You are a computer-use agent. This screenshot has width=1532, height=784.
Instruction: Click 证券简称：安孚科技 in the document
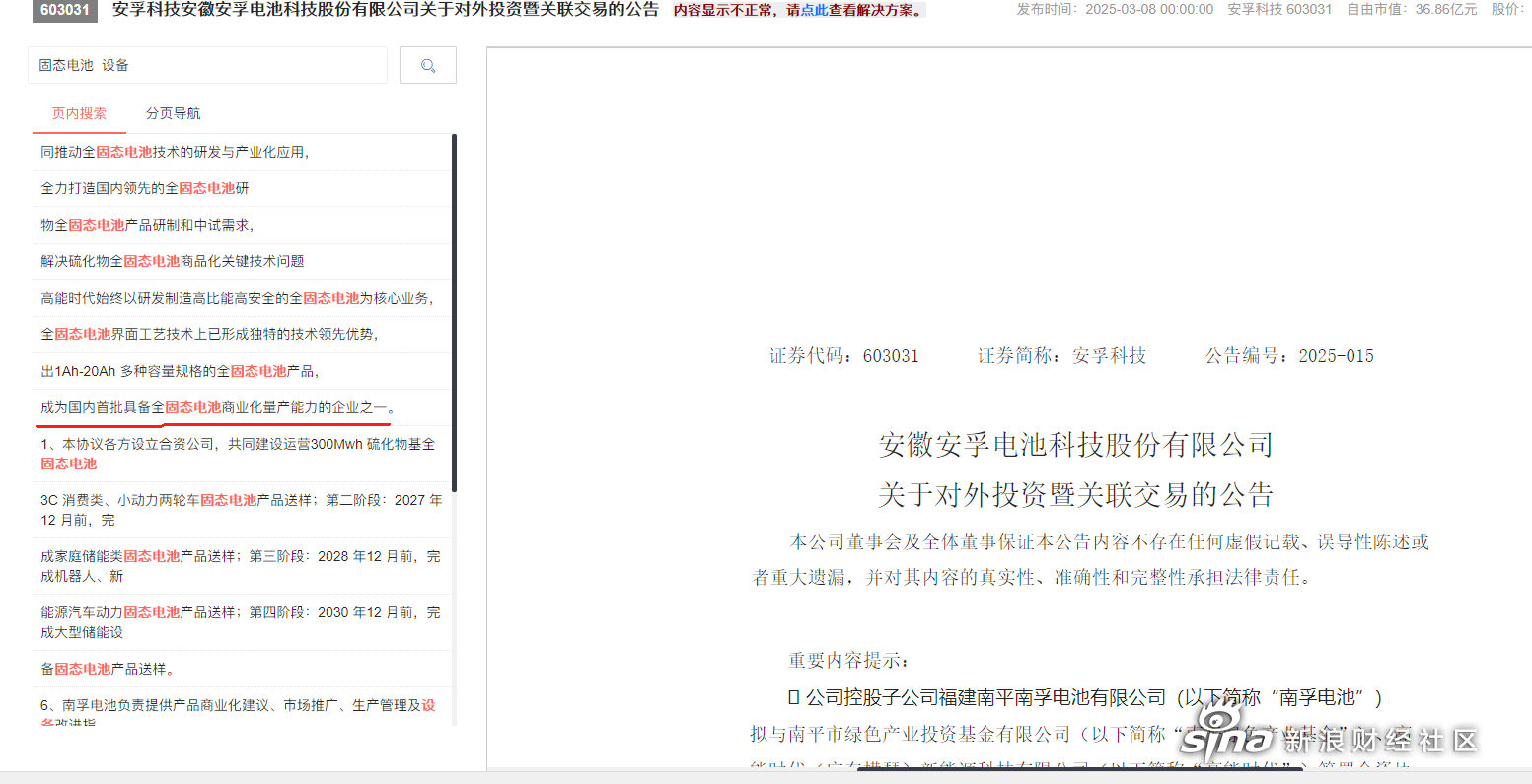(x=1061, y=356)
